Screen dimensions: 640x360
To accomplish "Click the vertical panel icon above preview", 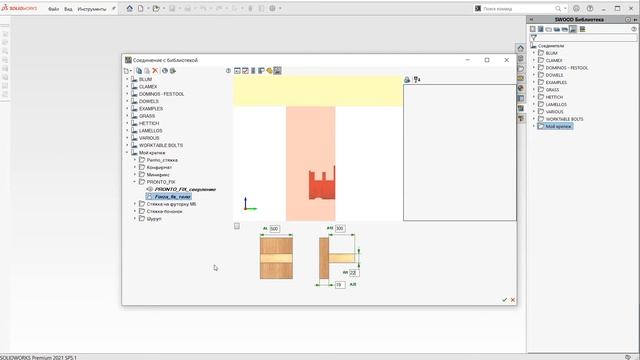I will 253,71.
